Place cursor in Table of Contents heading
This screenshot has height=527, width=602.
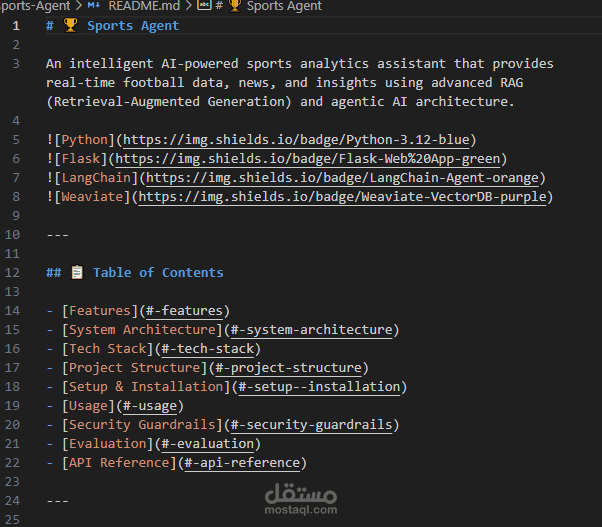[x=158, y=273]
